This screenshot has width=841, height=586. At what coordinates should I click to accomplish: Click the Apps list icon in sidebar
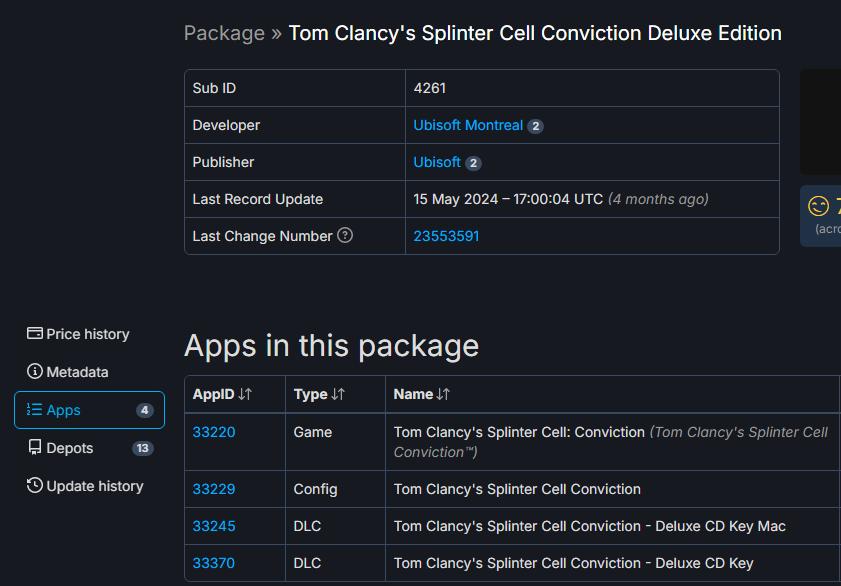click(x=34, y=410)
